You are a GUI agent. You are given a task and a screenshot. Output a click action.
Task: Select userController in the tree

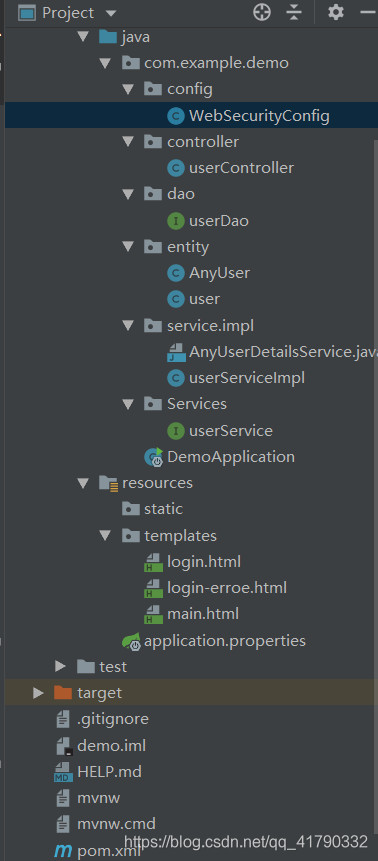241,168
